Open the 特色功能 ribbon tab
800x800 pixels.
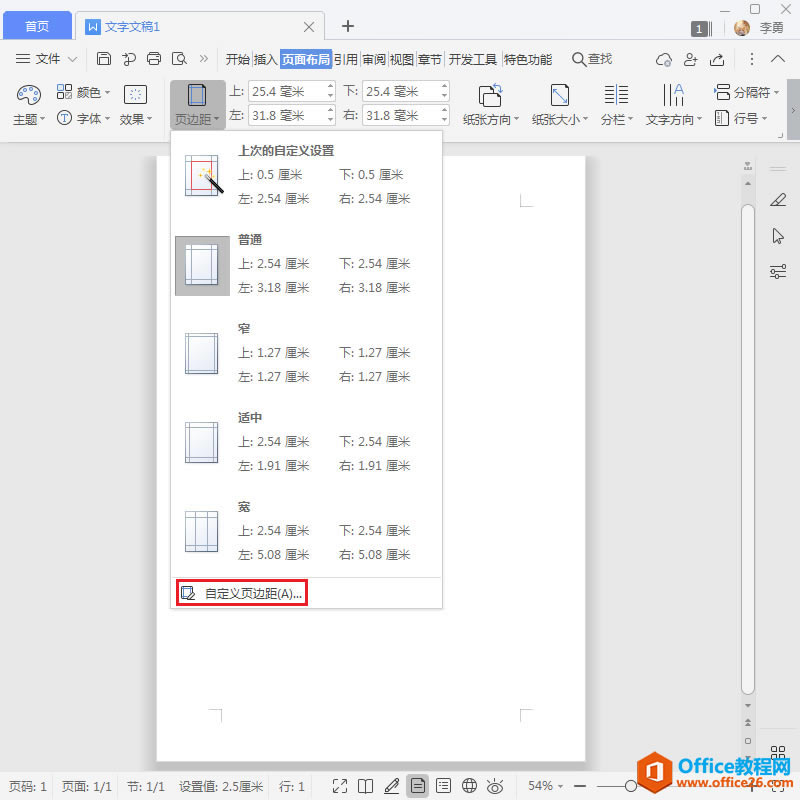click(528, 60)
